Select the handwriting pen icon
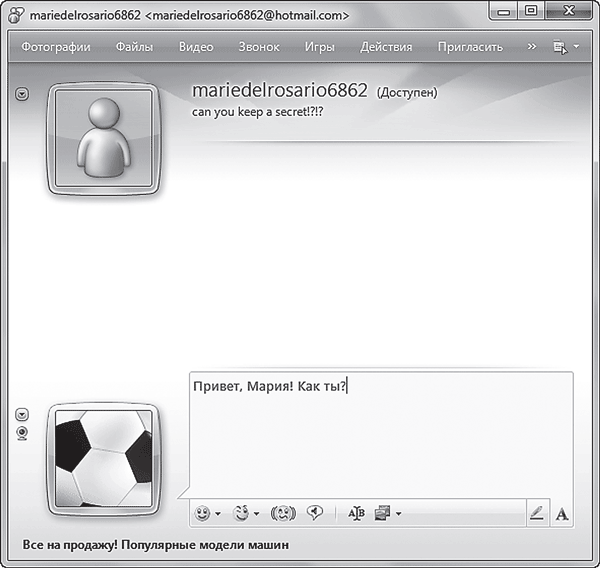 click(537, 513)
